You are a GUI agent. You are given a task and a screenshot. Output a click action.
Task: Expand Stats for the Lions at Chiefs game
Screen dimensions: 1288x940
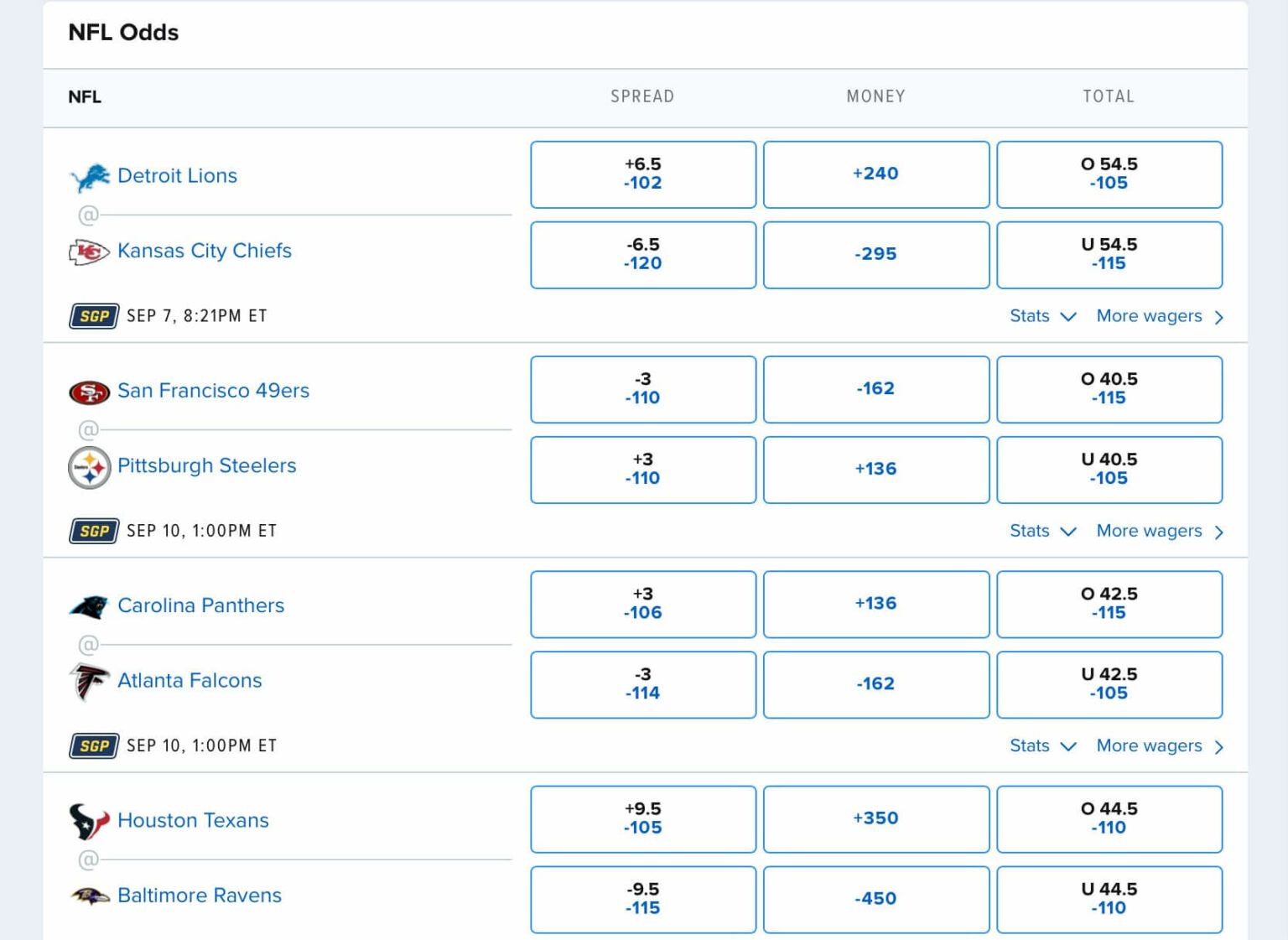tap(1042, 316)
